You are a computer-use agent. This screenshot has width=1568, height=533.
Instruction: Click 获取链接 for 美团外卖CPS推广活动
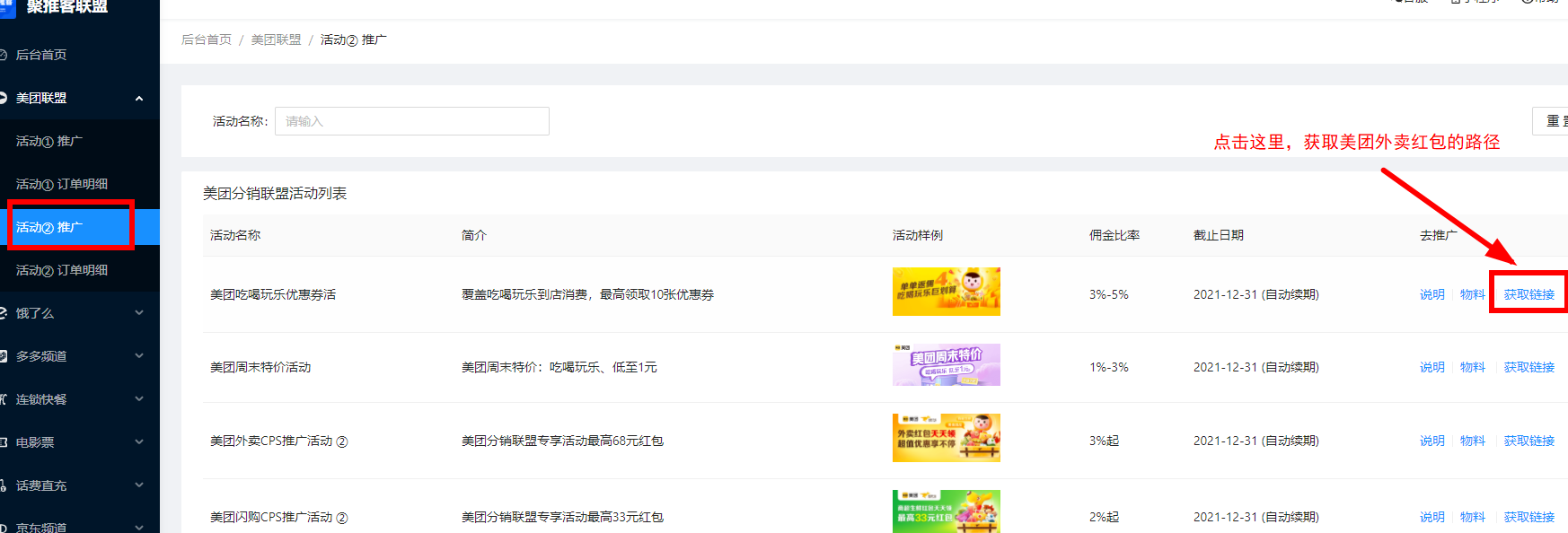pos(1529,441)
